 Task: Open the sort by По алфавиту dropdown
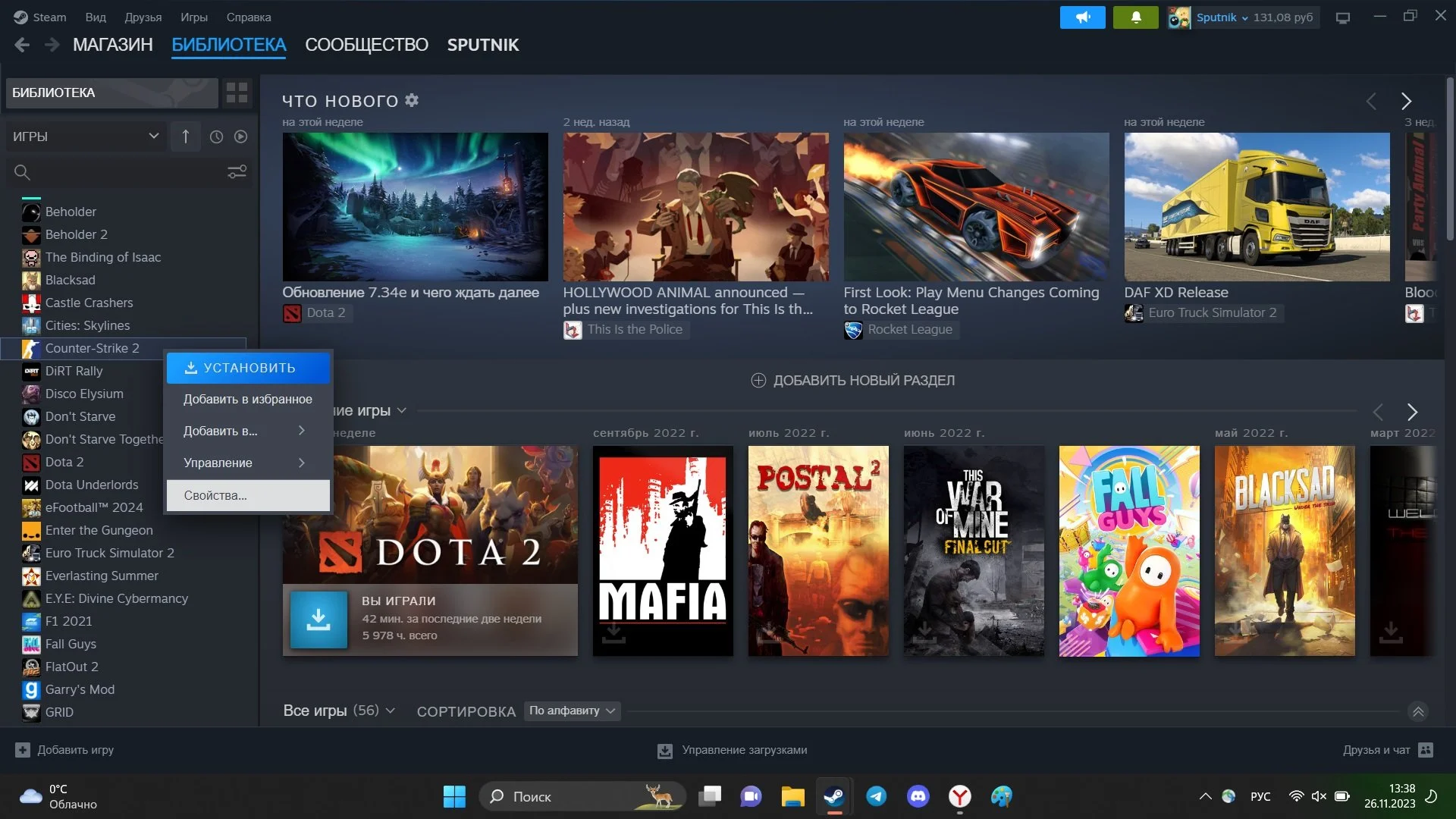(x=572, y=711)
